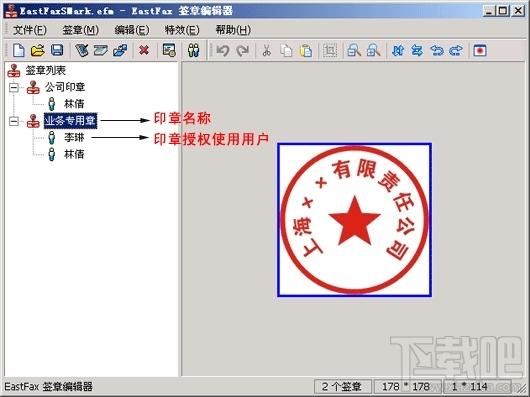Image resolution: width=530 pixels, height=397 pixels.
Task: Rotate the stamp counterclockwise
Action: pyautogui.click(x=437, y=51)
